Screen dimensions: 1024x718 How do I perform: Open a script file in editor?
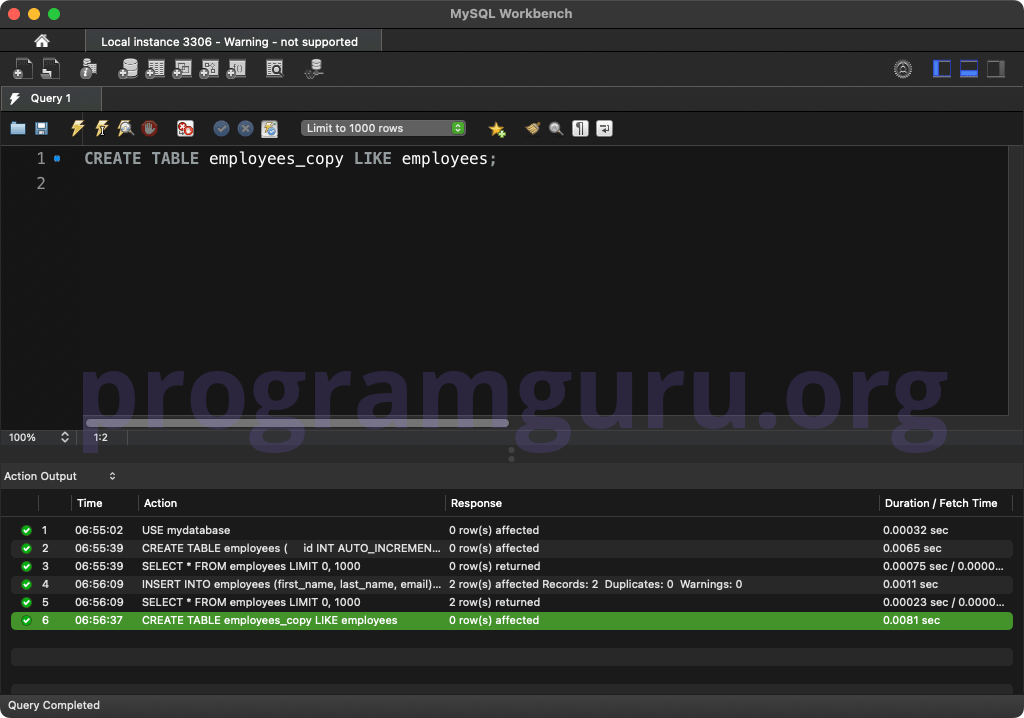(18, 128)
